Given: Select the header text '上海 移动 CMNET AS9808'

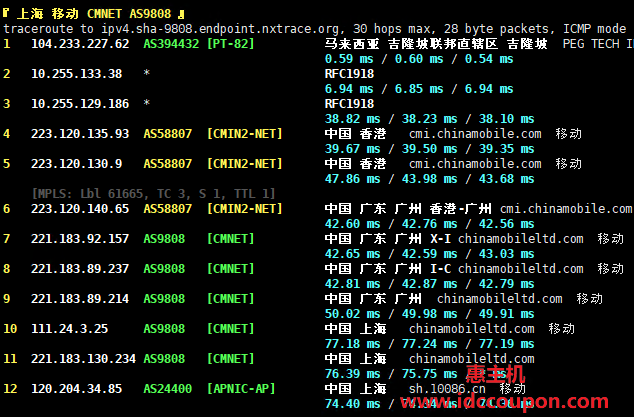Looking at the screenshot, I should pos(94,14).
